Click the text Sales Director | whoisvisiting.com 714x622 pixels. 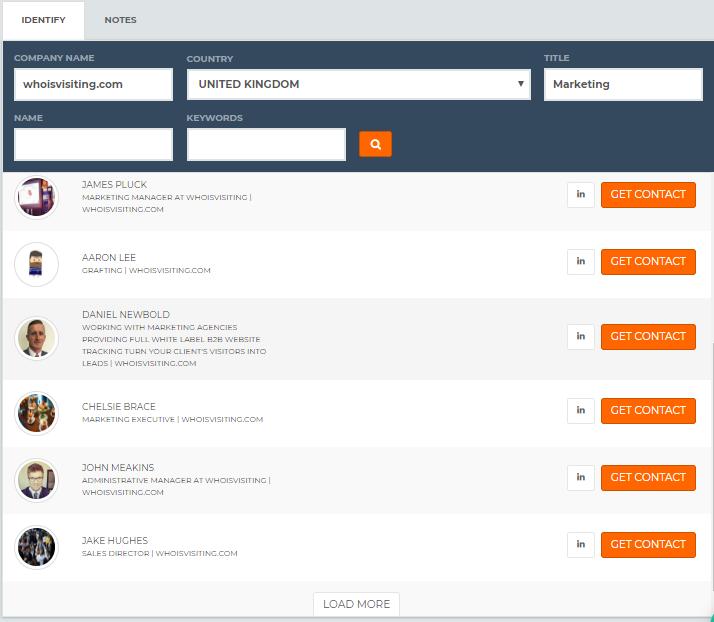click(x=159, y=553)
